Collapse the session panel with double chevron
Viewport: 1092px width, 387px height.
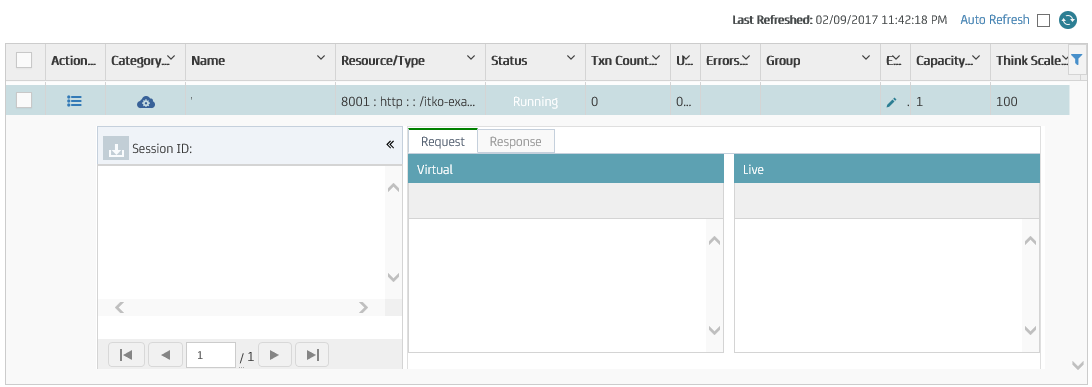pos(390,145)
